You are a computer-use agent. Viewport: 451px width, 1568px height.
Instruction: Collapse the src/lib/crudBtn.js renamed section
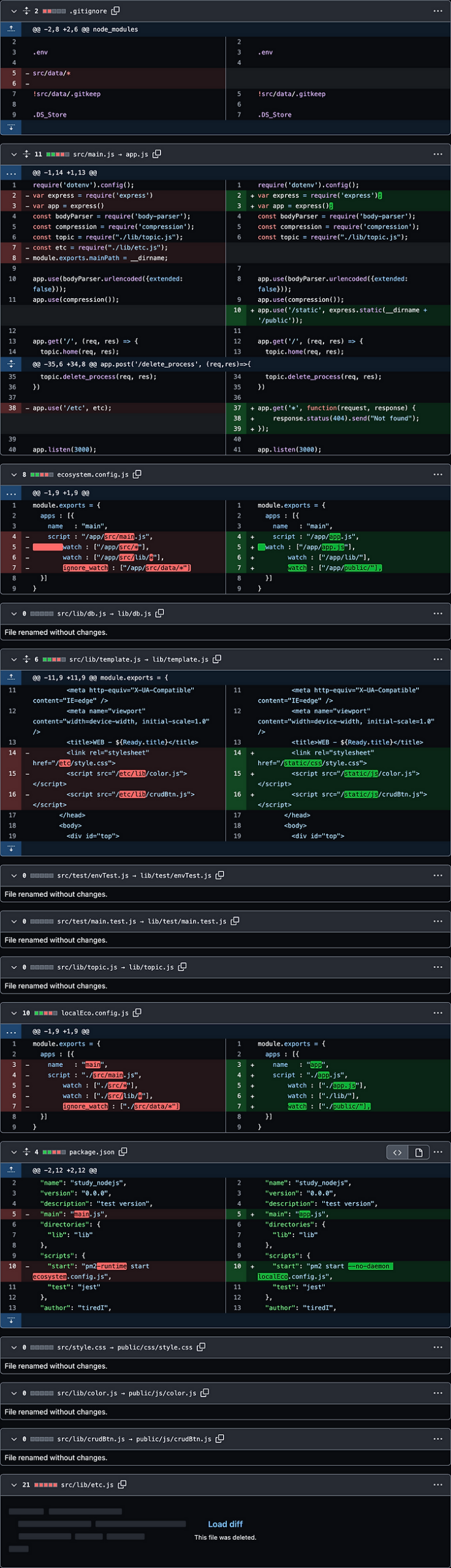[13, 1438]
